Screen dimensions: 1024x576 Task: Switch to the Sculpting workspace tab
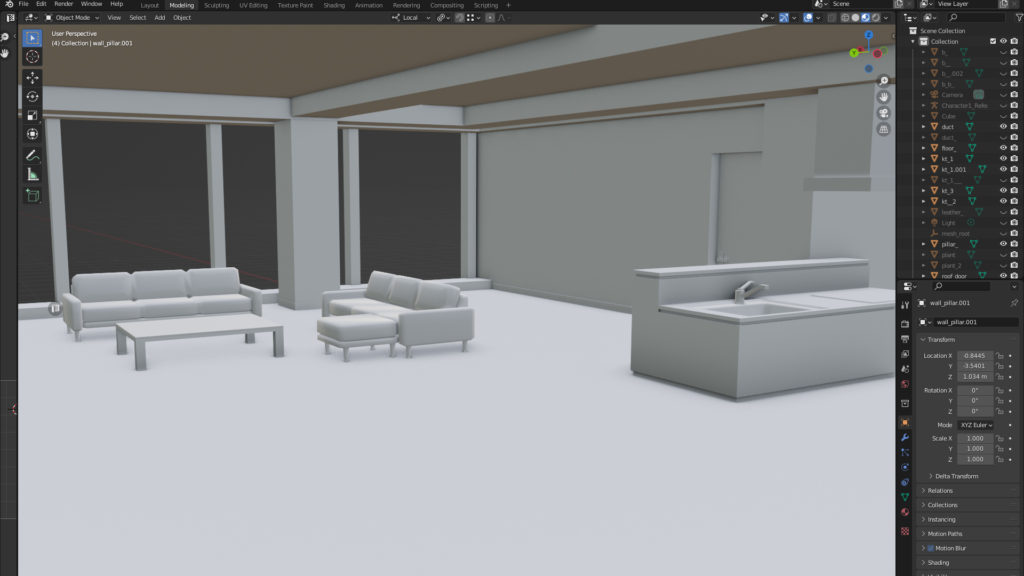[216, 5]
